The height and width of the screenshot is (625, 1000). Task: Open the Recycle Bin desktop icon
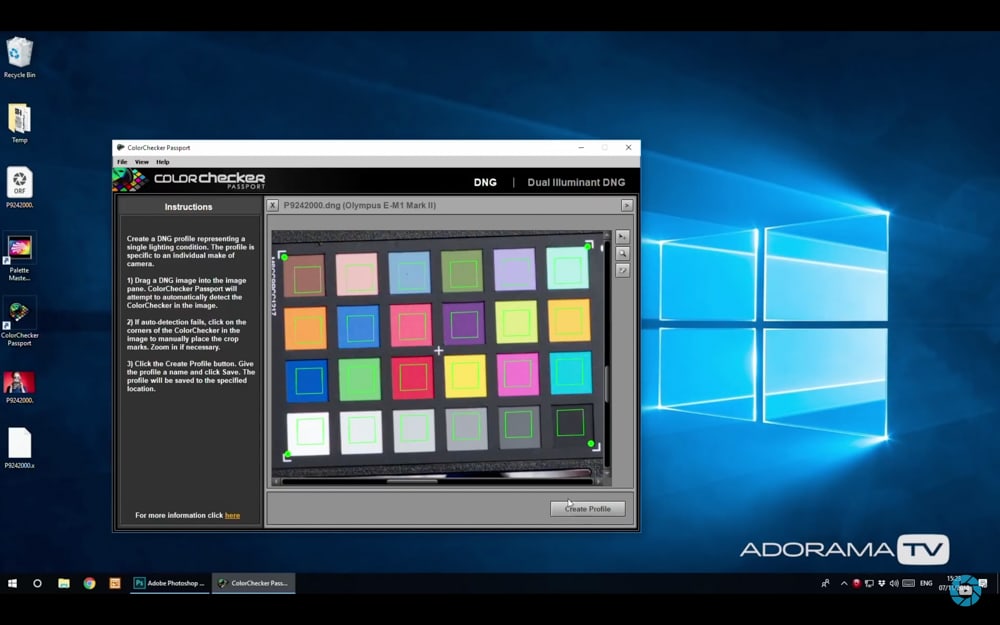[20, 53]
